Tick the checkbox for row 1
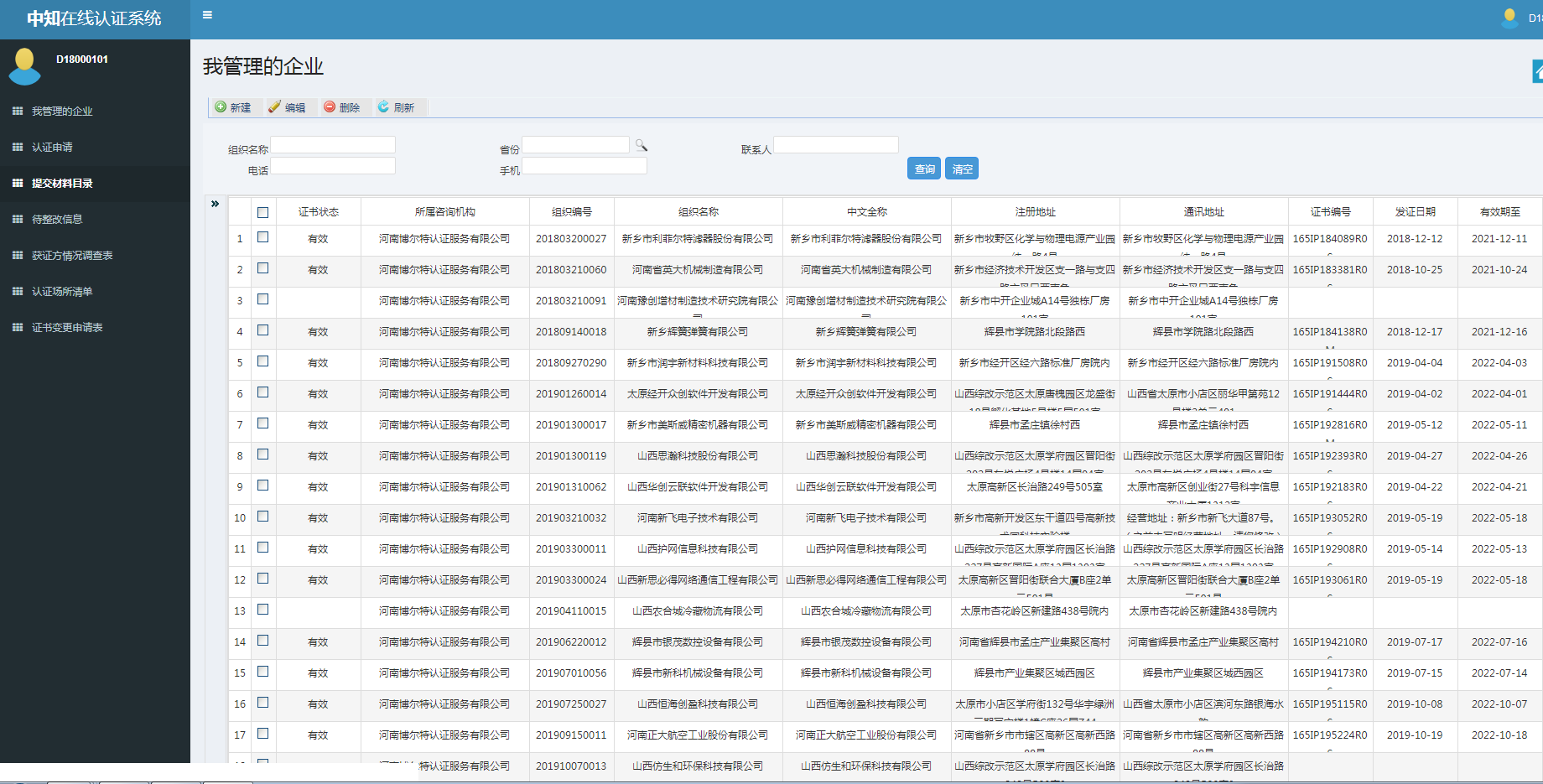This screenshot has height=784, width=1543. pos(263,237)
